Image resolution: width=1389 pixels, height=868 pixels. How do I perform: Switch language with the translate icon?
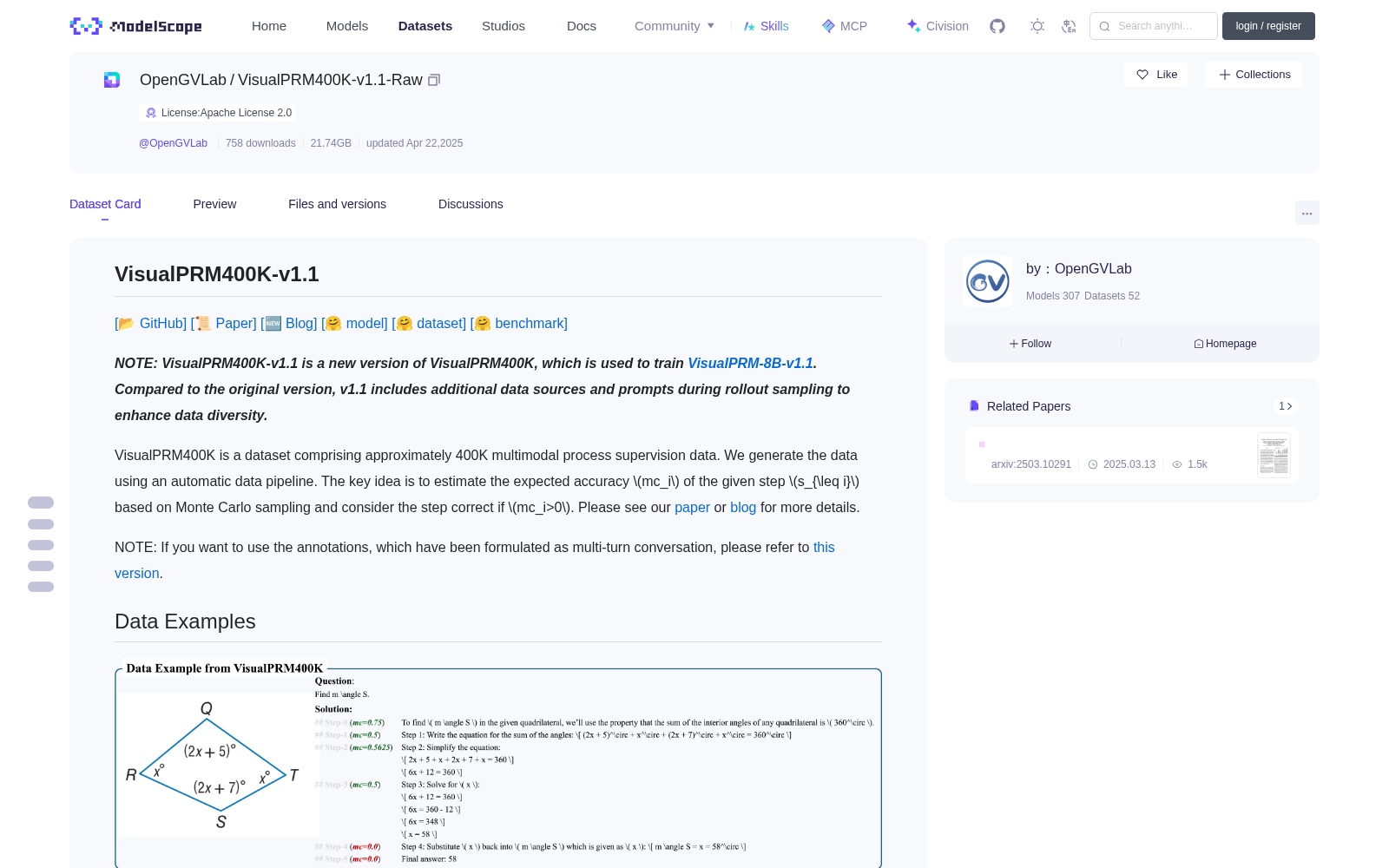tap(1069, 26)
